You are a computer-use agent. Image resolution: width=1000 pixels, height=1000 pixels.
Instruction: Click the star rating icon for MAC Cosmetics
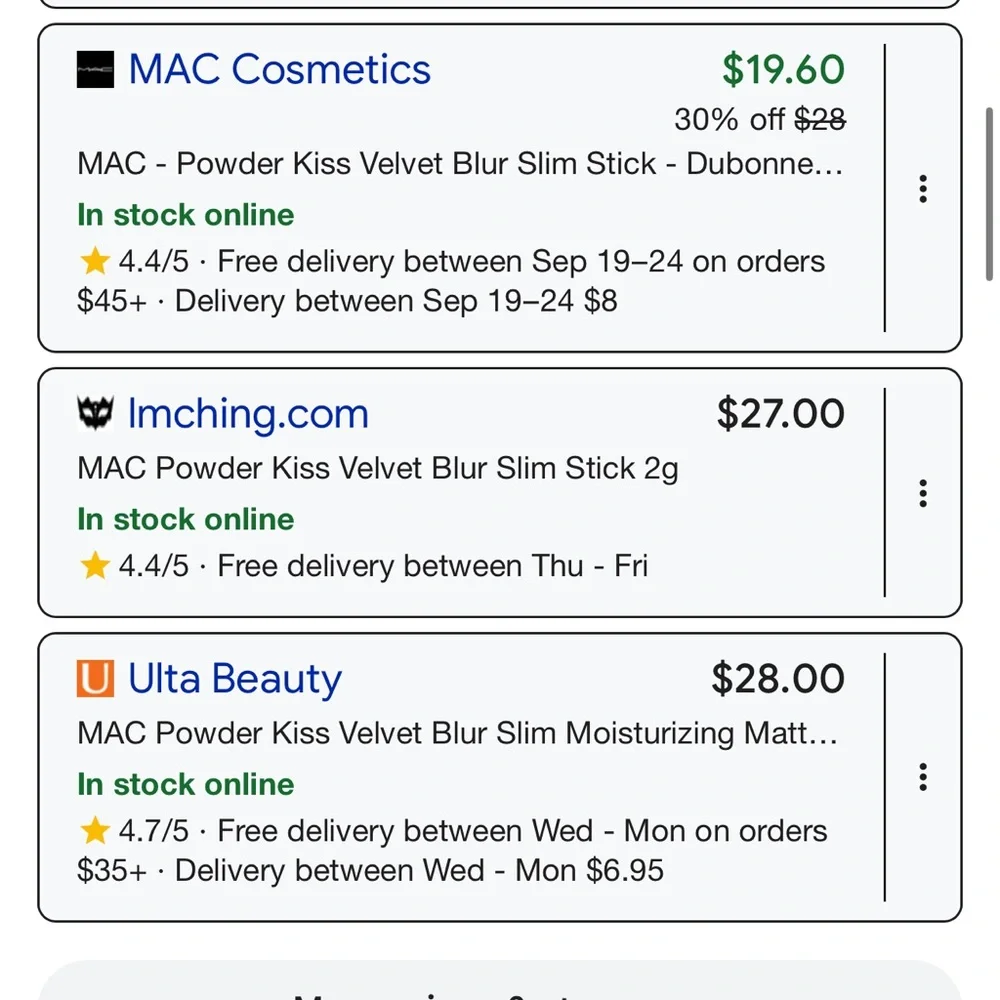(x=95, y=262)
